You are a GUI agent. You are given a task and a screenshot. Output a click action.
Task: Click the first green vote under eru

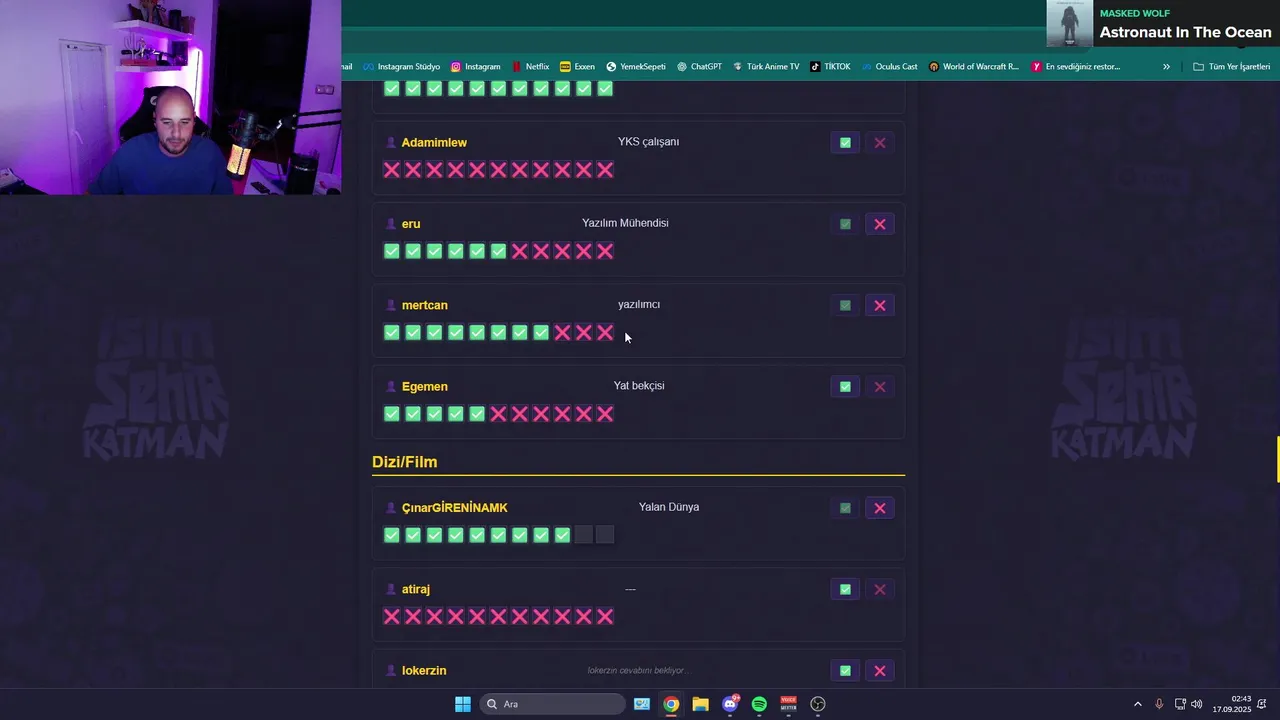pos(392,251)
